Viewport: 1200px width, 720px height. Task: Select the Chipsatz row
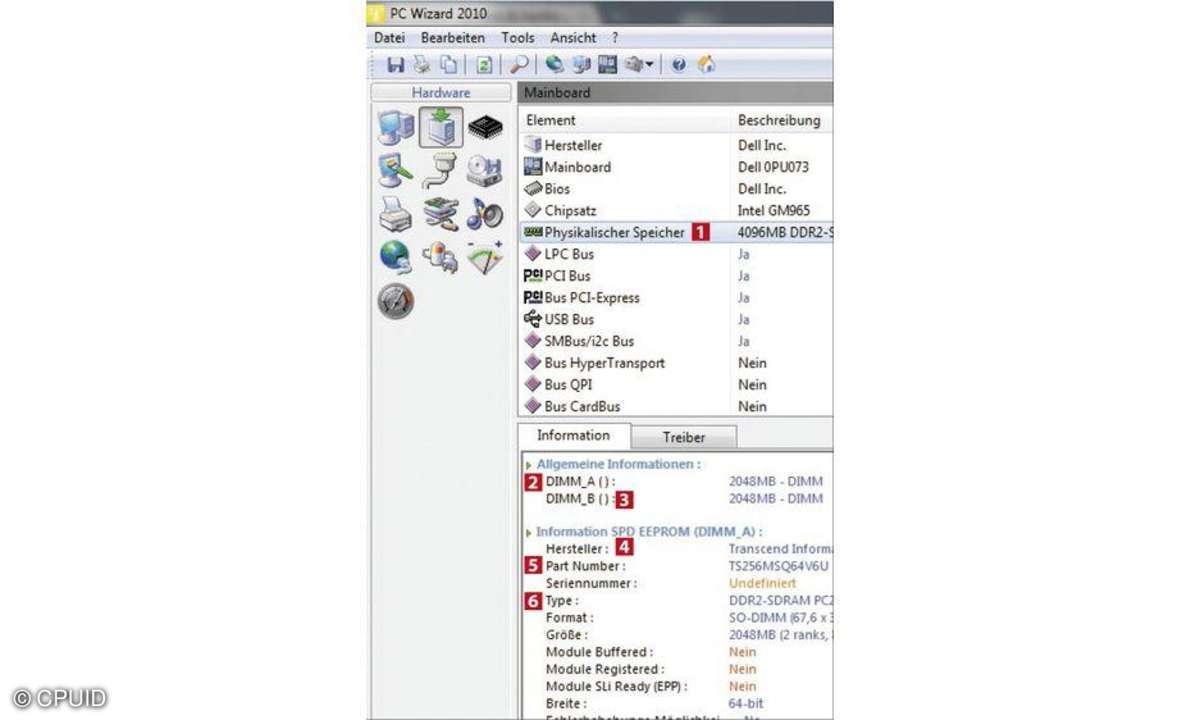(x=675, y=211)
